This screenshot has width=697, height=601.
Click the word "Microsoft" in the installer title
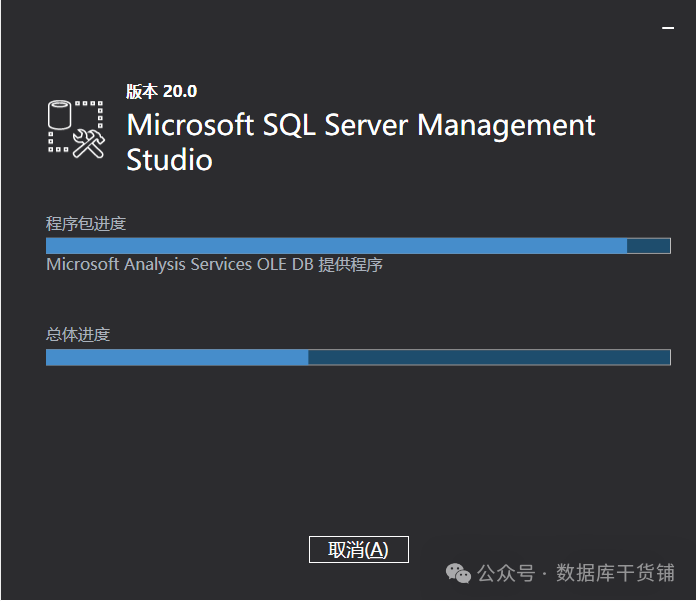point(190,125)
